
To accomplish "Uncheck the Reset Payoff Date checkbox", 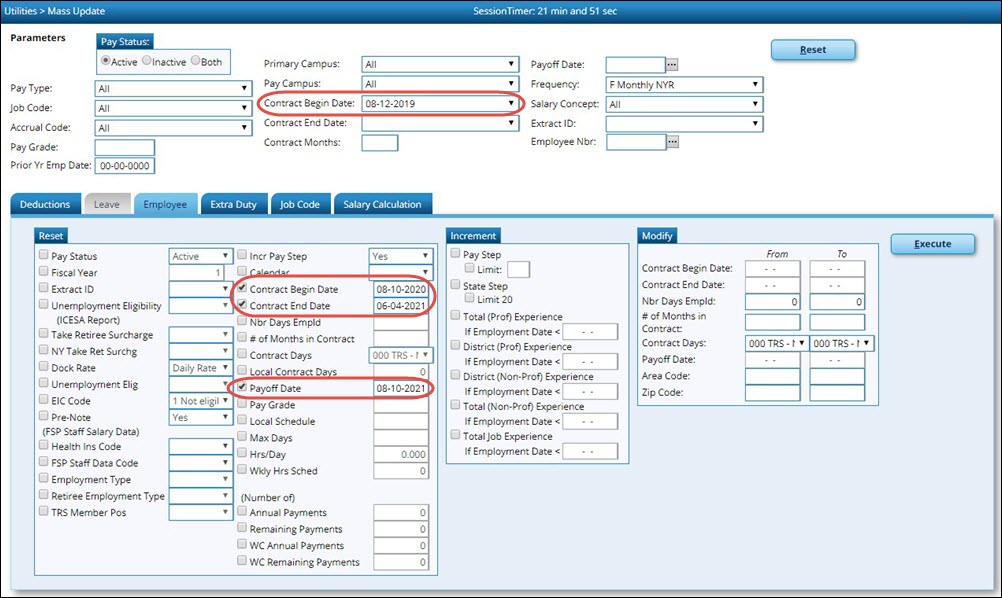I will click(241, 387).
